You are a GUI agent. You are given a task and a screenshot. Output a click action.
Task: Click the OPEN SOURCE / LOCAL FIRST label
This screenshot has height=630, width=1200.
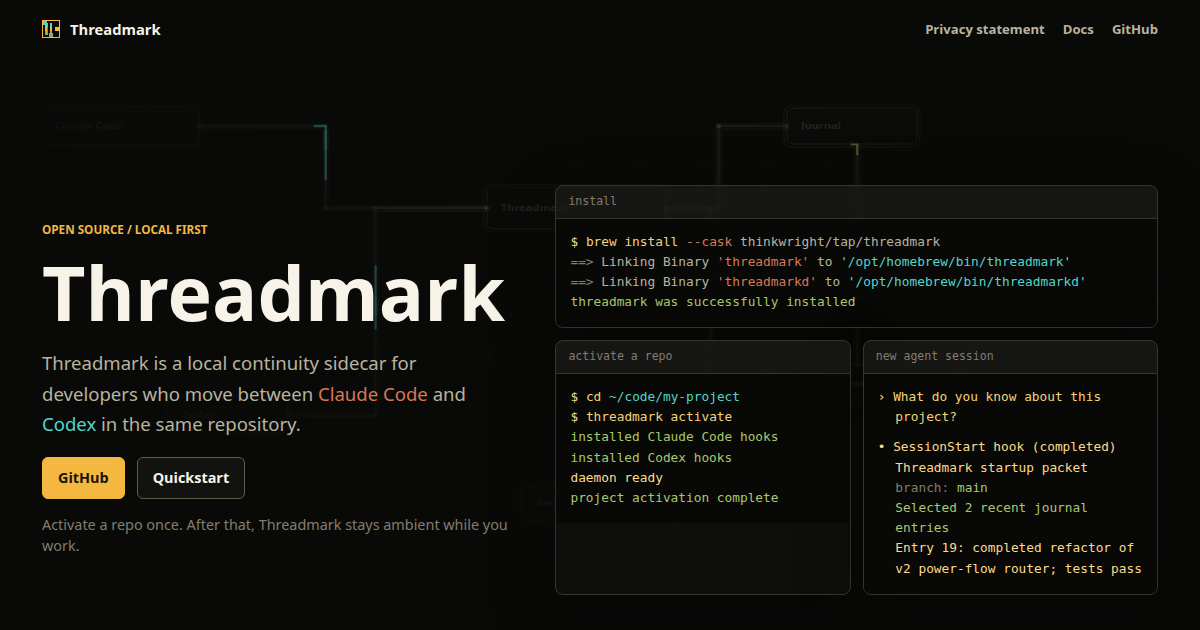click(x=125, y=229)
